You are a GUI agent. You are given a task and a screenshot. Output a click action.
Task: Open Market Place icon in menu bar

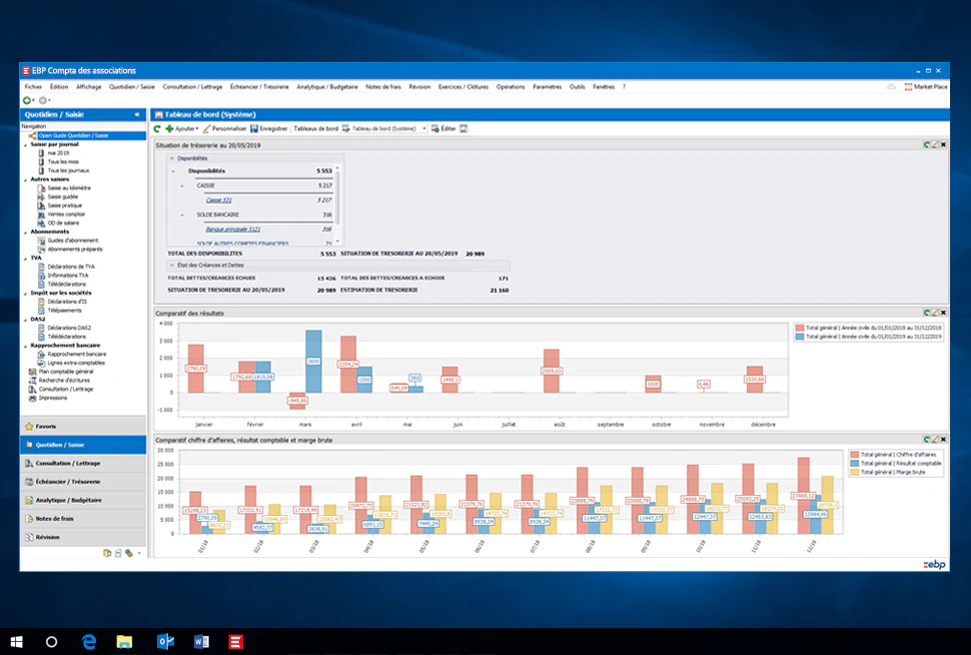pyautogui.click(x=908, y=87)
